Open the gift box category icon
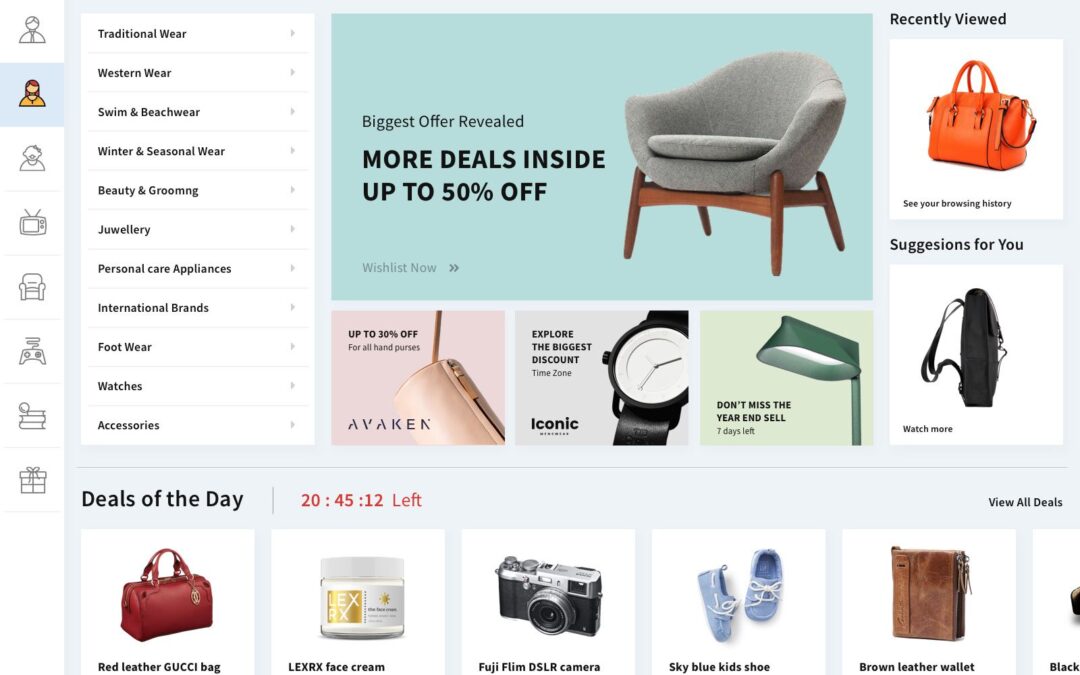The height and width of the screenshot is (675, 1080). (x=32, y=480)
